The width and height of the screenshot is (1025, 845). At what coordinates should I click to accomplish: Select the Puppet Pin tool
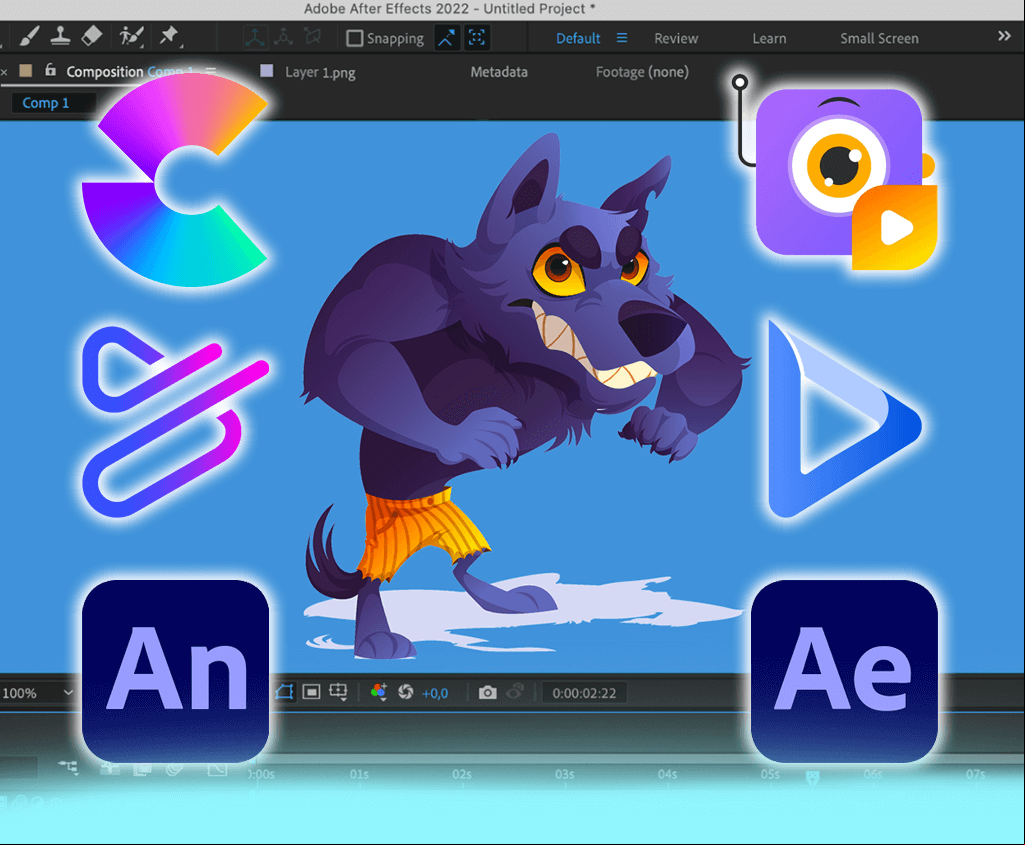pyautogui.click(x=169, y=36)
